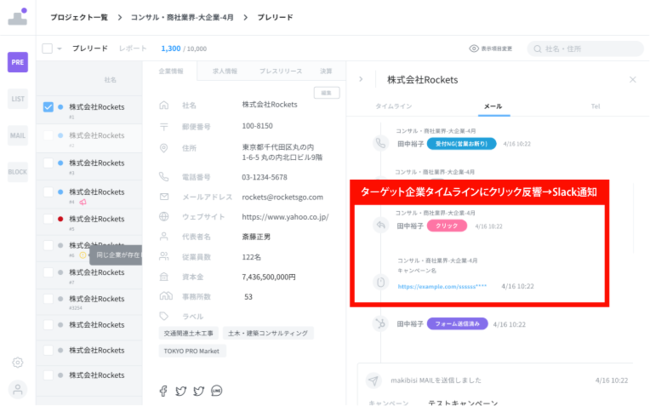Check the checkbox of row #3254
Image resolution: width=650 pixels, height=406 pixels.
point(48,299)
